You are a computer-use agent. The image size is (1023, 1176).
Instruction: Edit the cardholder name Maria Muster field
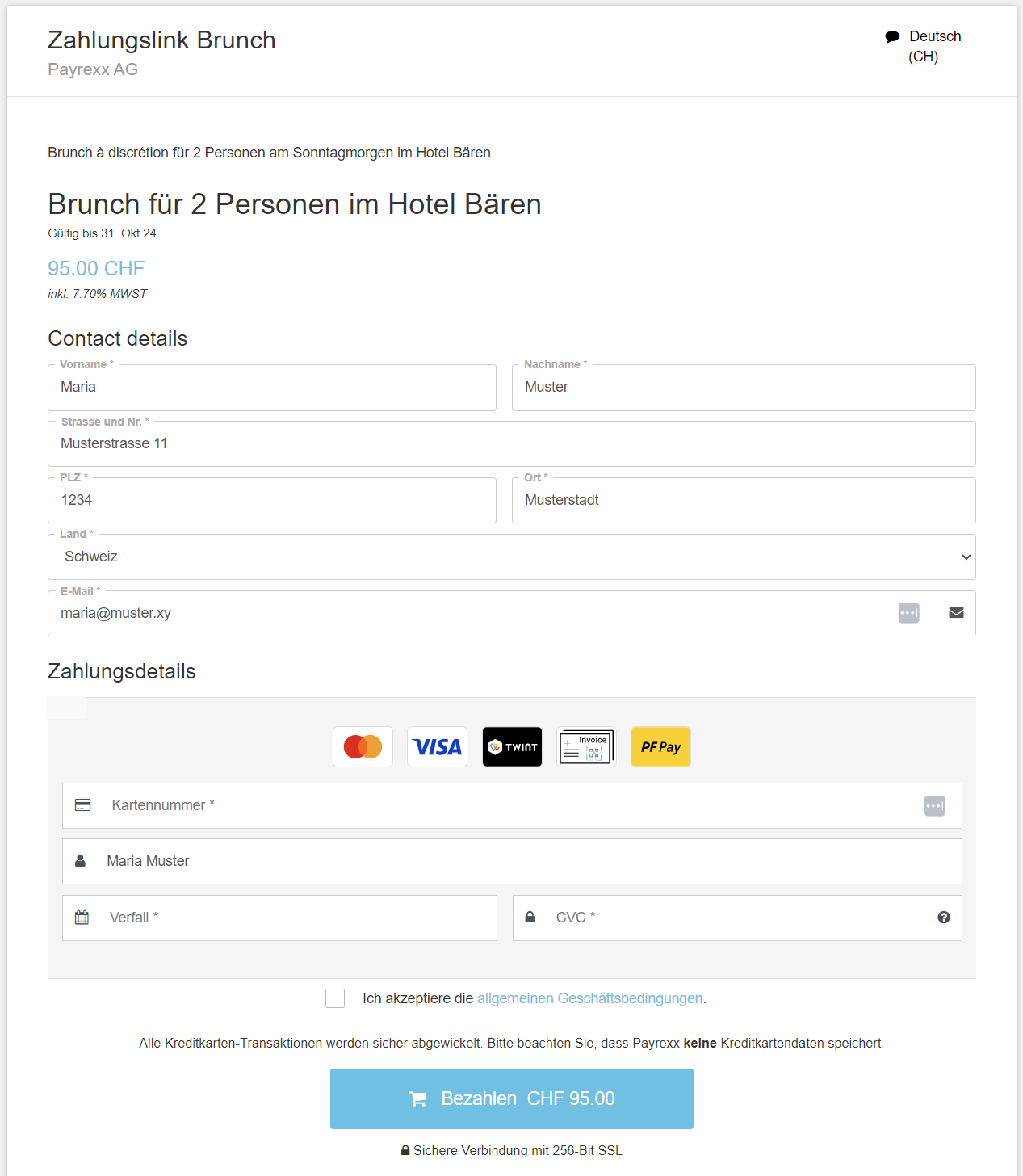512,861
